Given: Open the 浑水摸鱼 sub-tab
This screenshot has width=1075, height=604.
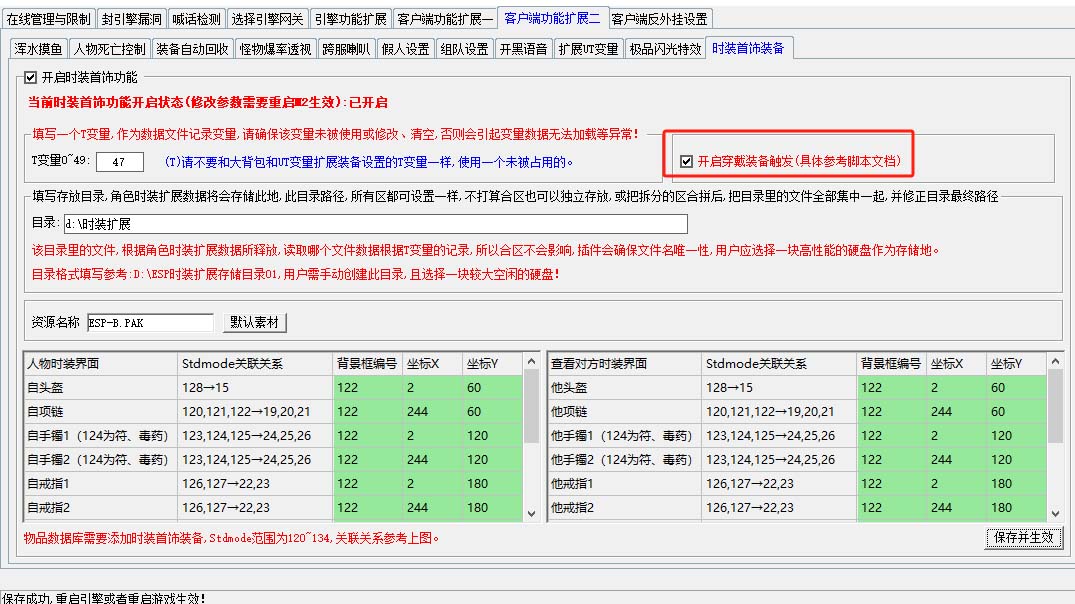Looking at the screenshot, I should click(x=38, y=49).
